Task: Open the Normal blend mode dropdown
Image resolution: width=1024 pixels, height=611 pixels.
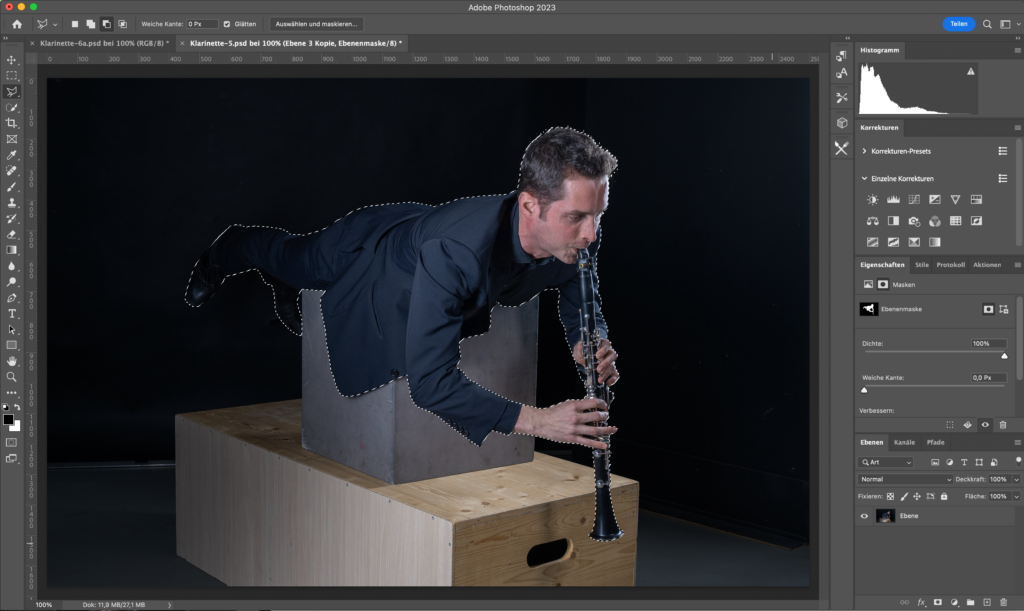Action: coord(904,479)
